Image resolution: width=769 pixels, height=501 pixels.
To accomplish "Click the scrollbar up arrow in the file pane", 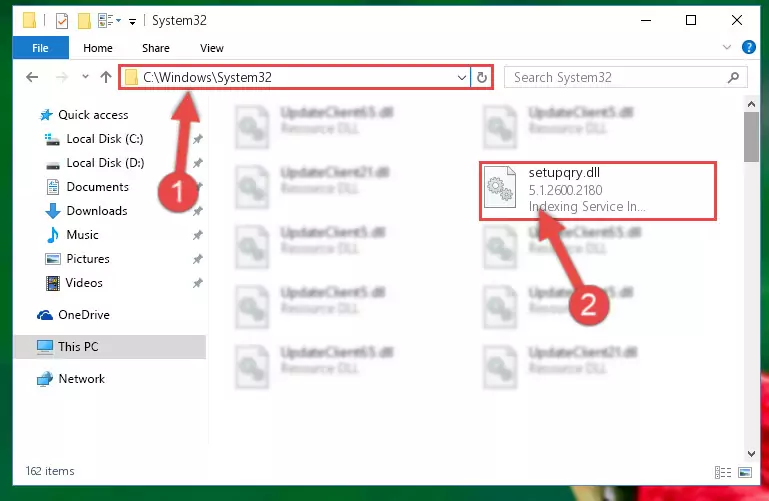I will pyautogui.click(x=751, y=104).
